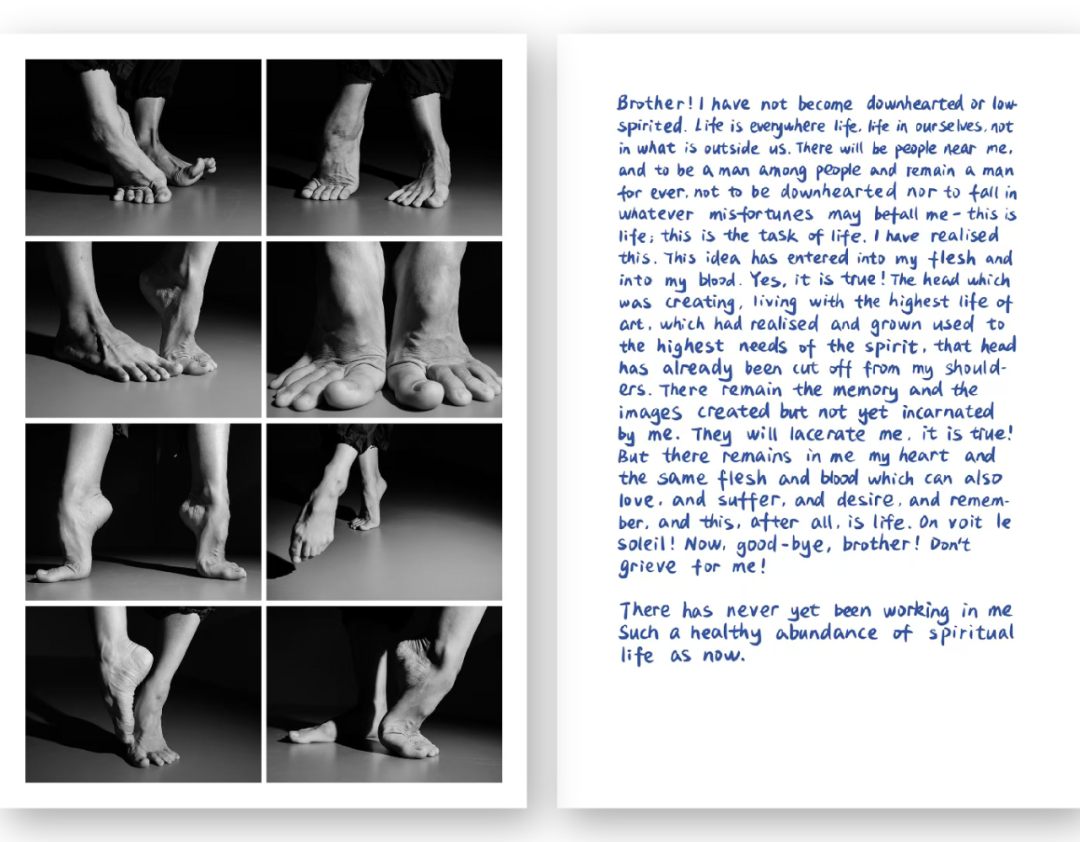This screenshot has height=842, width=1080.
Task: Click the third-row left photo of feet on tiptoe
Action: pyautogui.click(x=143, y=511)
